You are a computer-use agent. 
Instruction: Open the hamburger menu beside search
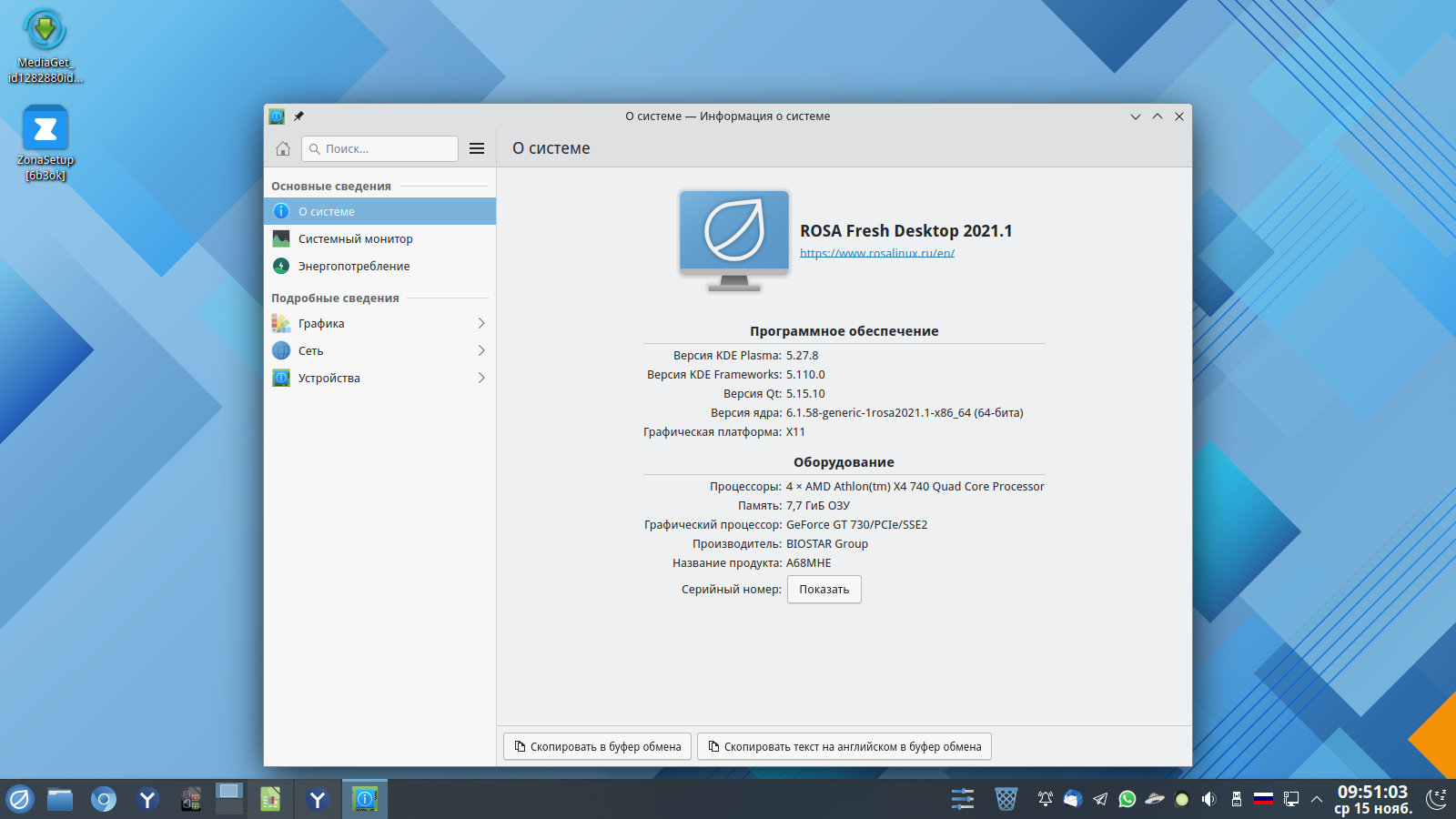477,148
